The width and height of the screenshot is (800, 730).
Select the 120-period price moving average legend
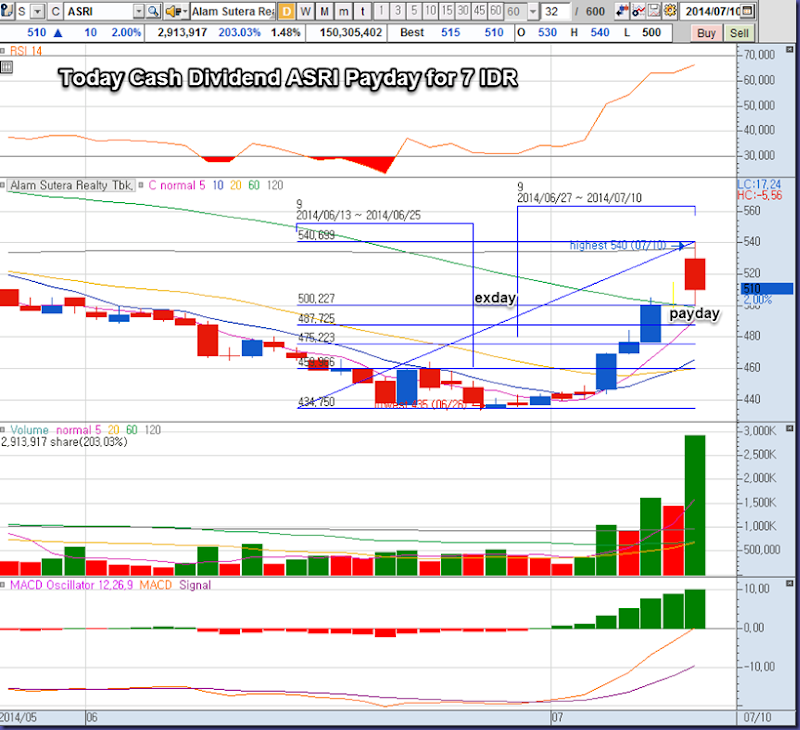click(x=274, y=185)
